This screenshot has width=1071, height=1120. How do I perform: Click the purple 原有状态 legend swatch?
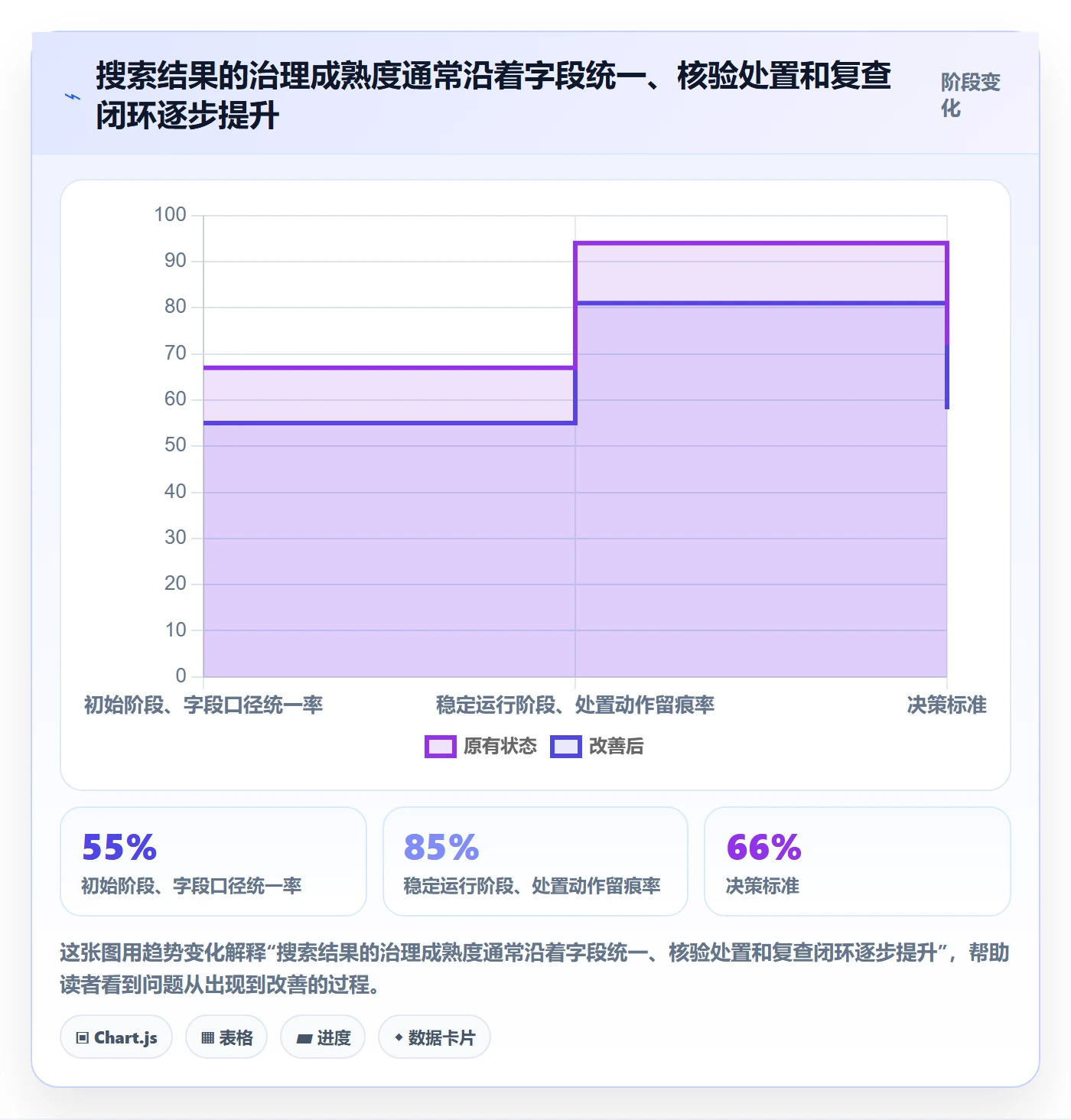441,747
